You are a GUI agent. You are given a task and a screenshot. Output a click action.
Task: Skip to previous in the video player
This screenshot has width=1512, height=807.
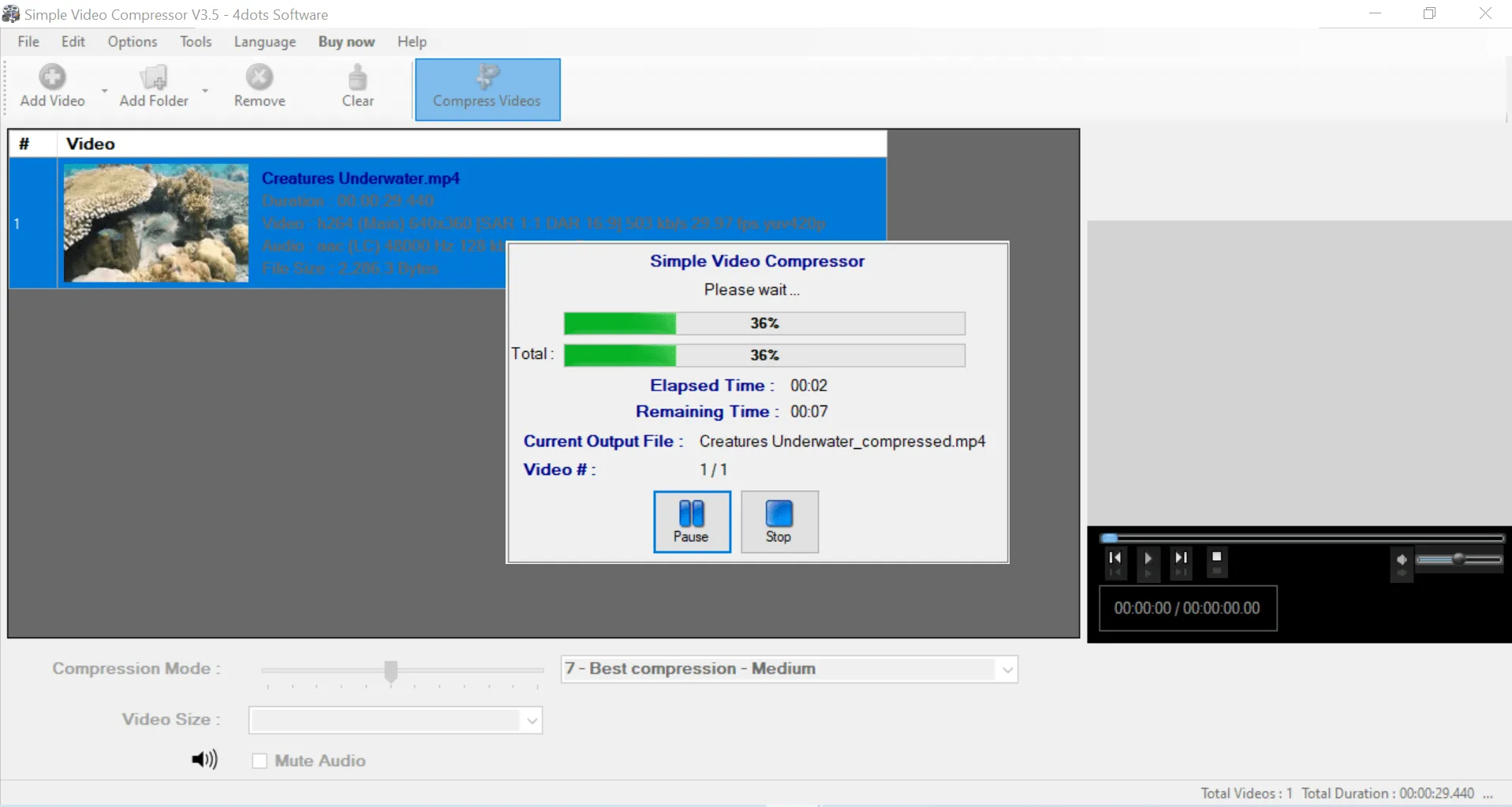pos(1114,558)
